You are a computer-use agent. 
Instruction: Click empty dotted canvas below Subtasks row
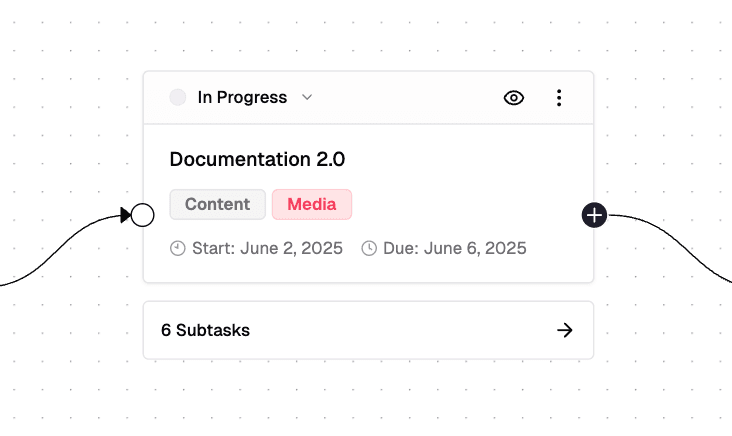point(368,400)
